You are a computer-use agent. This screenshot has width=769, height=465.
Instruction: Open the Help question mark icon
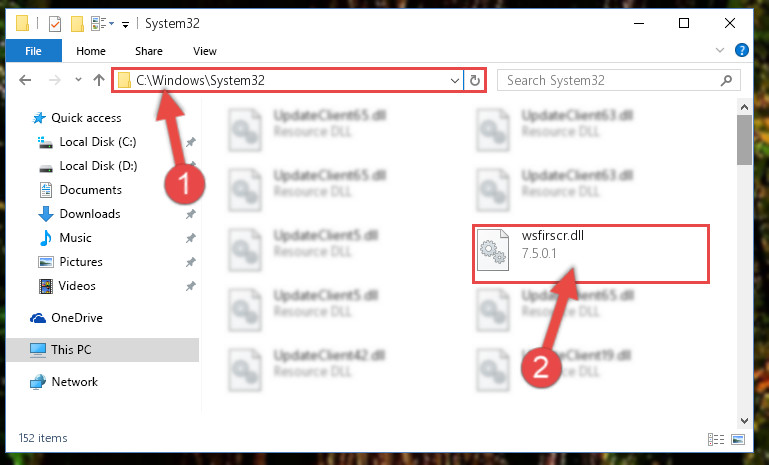pyautogui.click(x=742, y=50)
